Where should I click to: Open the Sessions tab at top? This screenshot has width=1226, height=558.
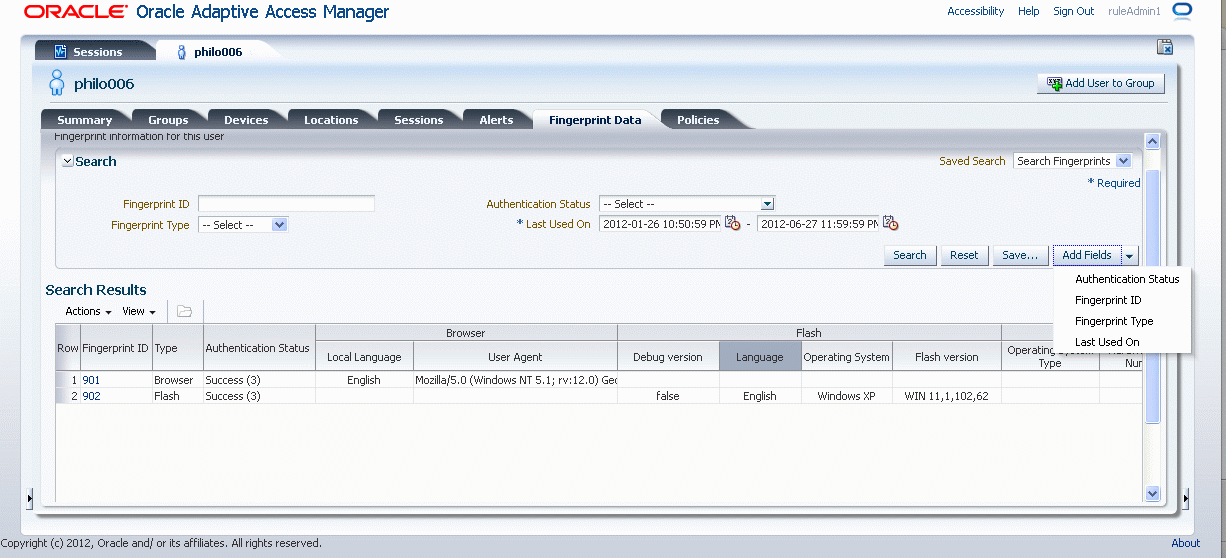click(95, 52)
